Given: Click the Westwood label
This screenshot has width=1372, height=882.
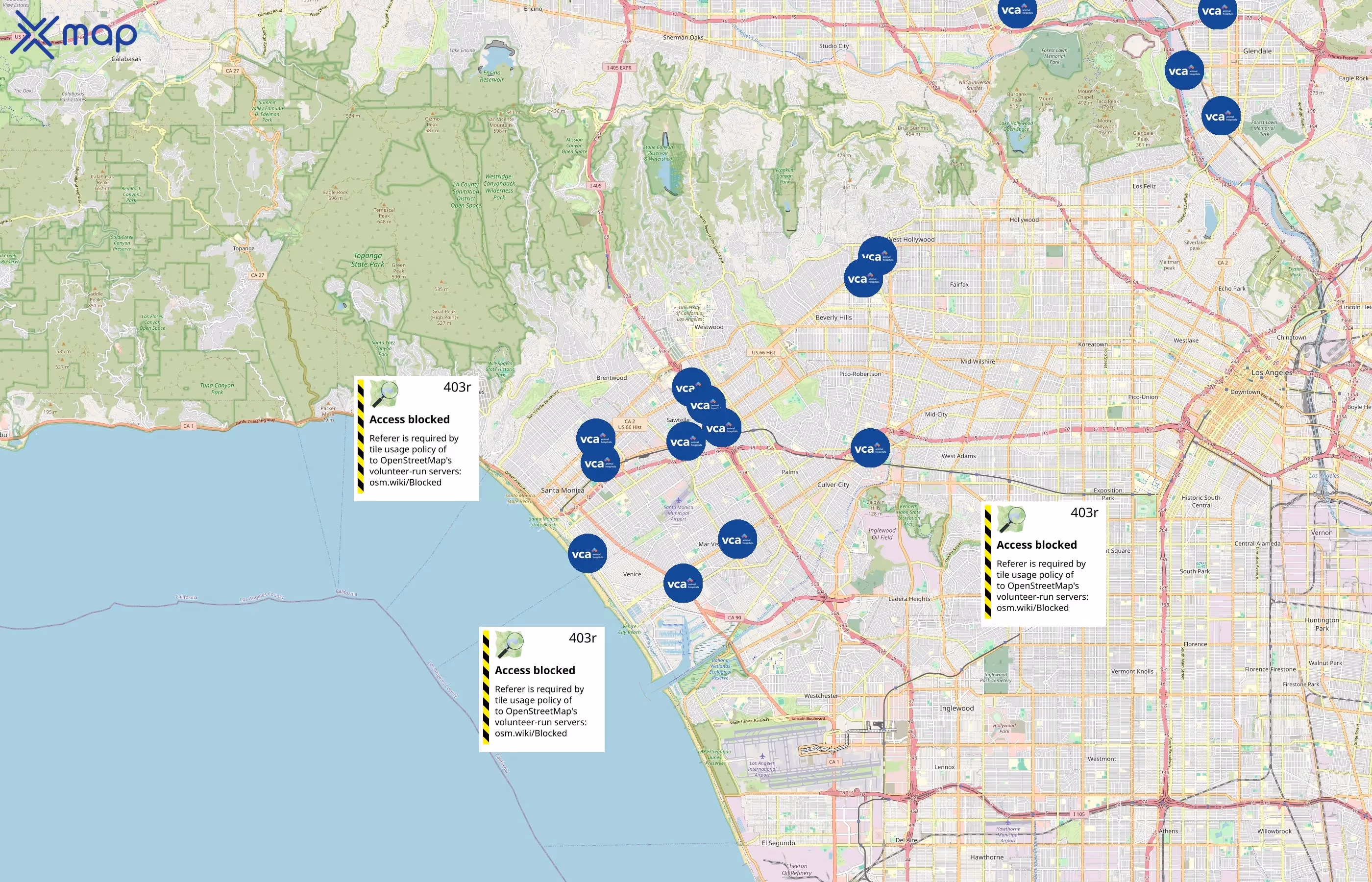Looking at the screenshot, I should click(x=709, y=327).
